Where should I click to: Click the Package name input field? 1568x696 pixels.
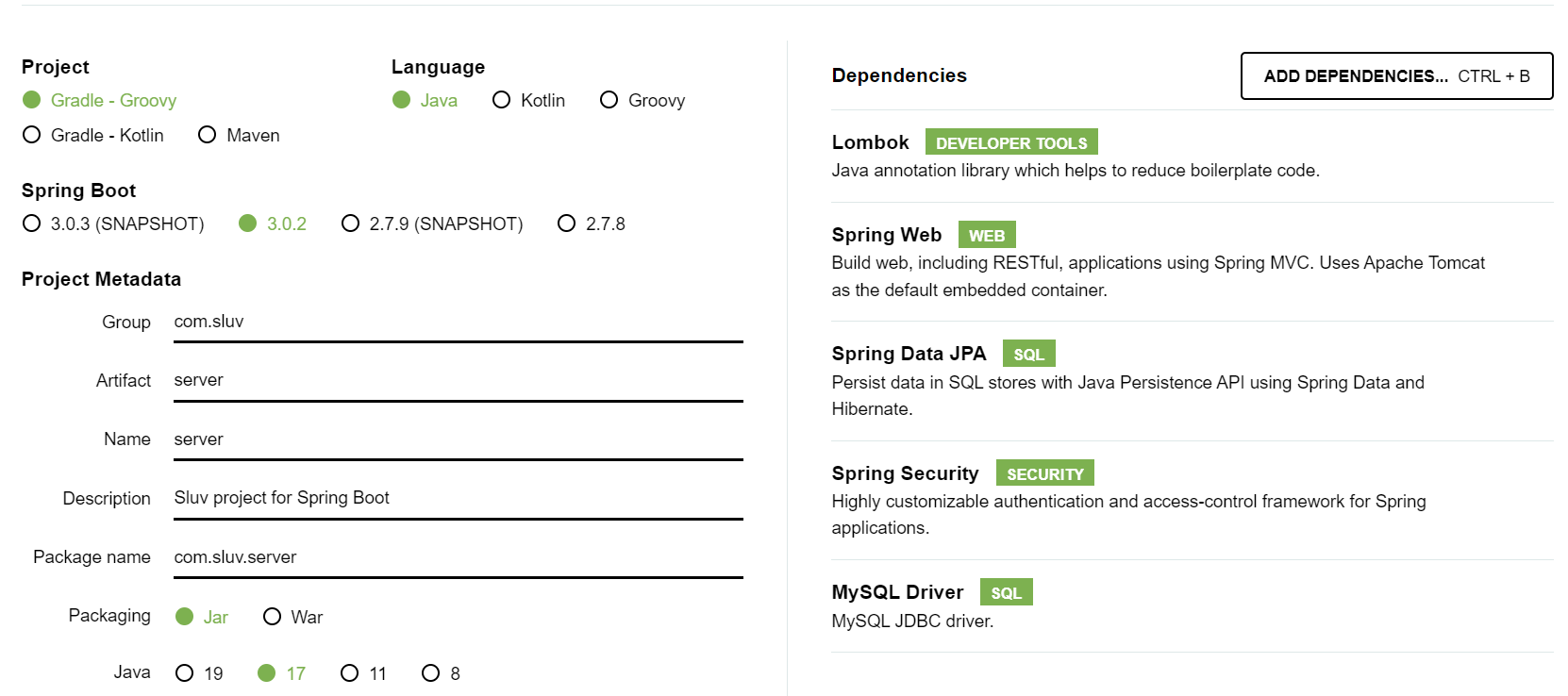[453, 556]
